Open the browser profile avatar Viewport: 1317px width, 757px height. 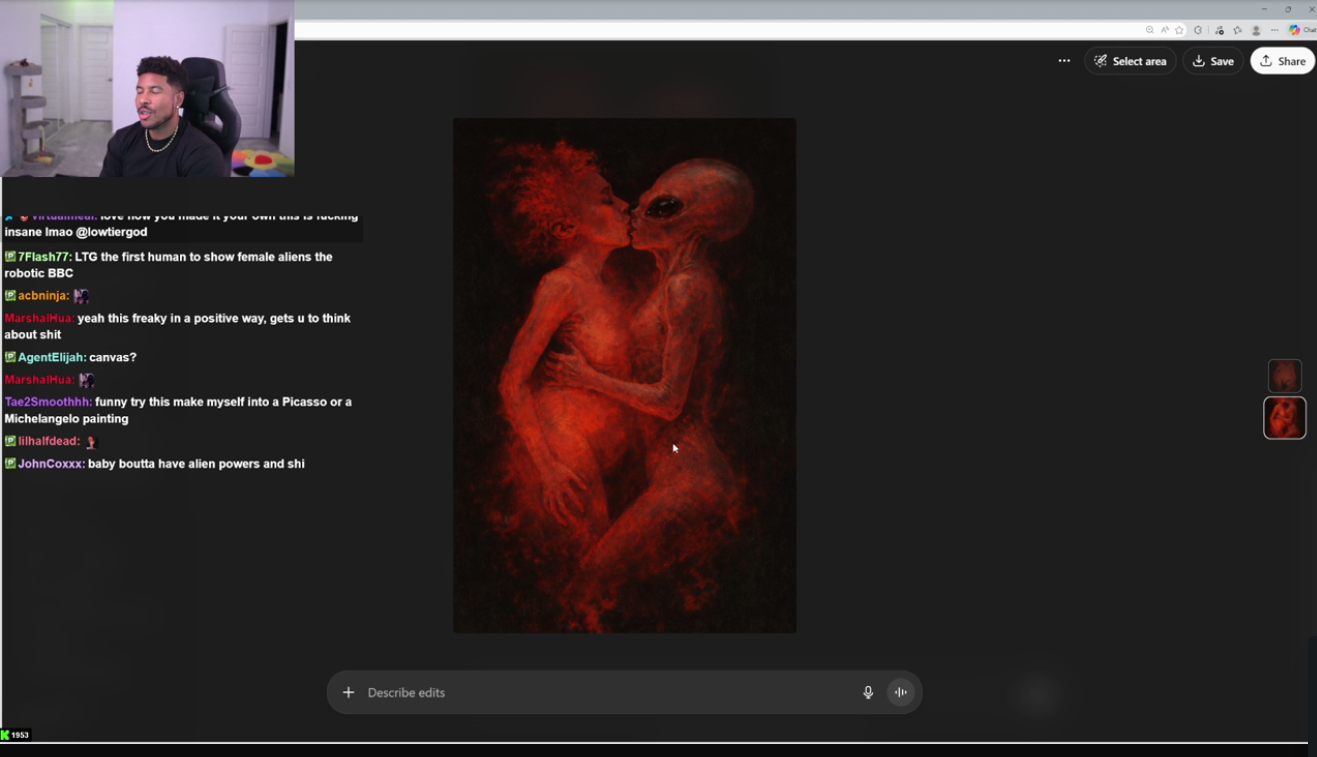1256,30
